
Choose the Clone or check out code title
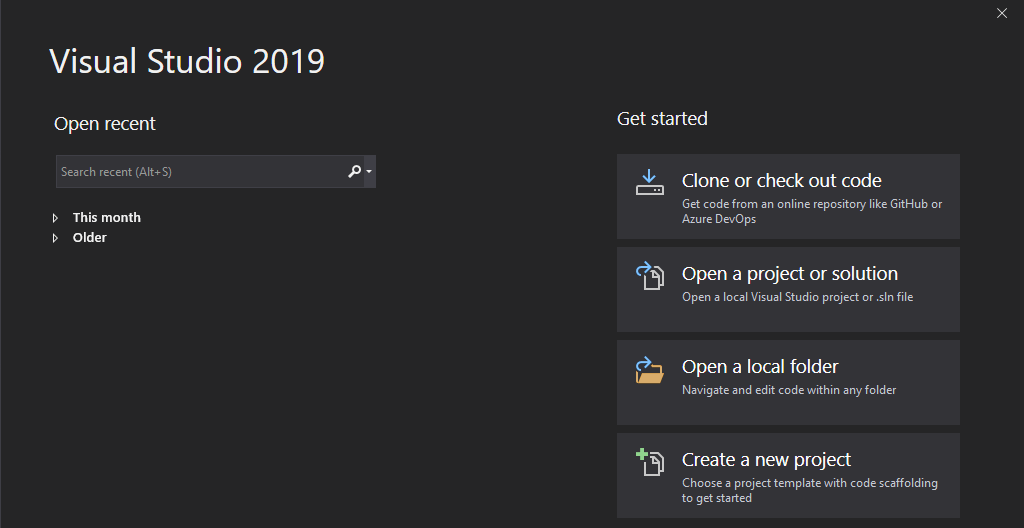tap(781, 181)
